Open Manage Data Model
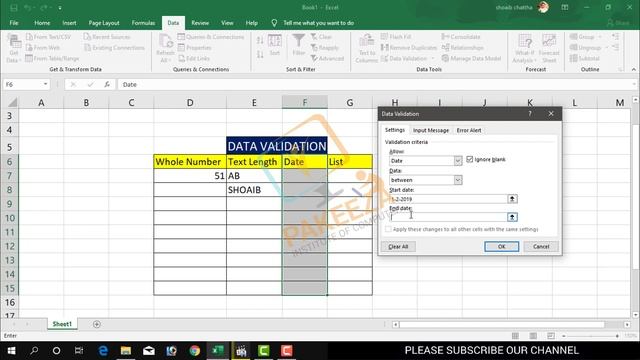The image size is (640, 360). 471,58
